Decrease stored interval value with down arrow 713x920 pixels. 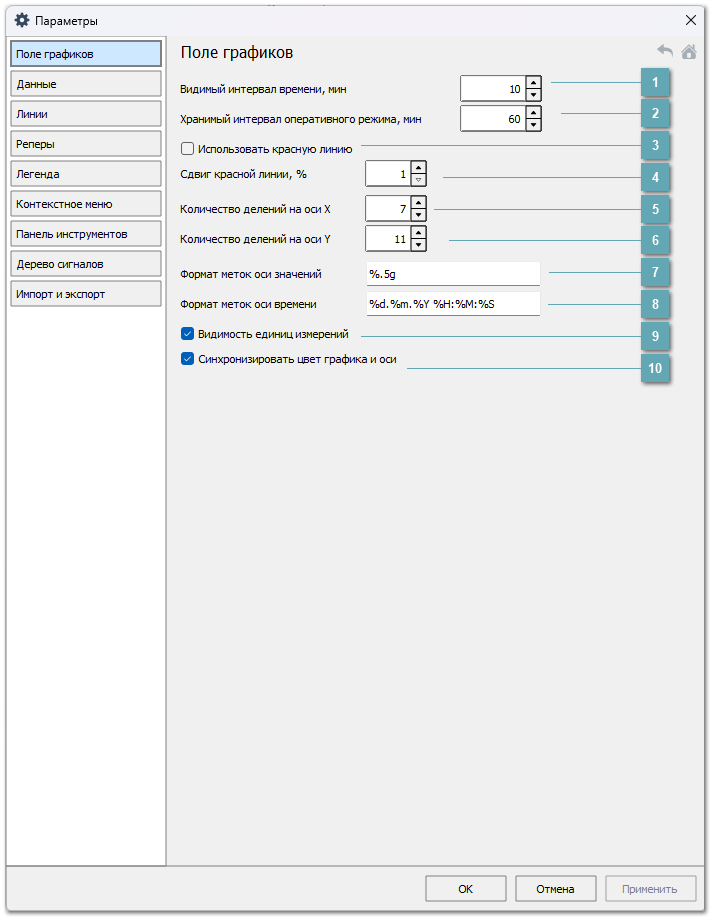point(533,125)
